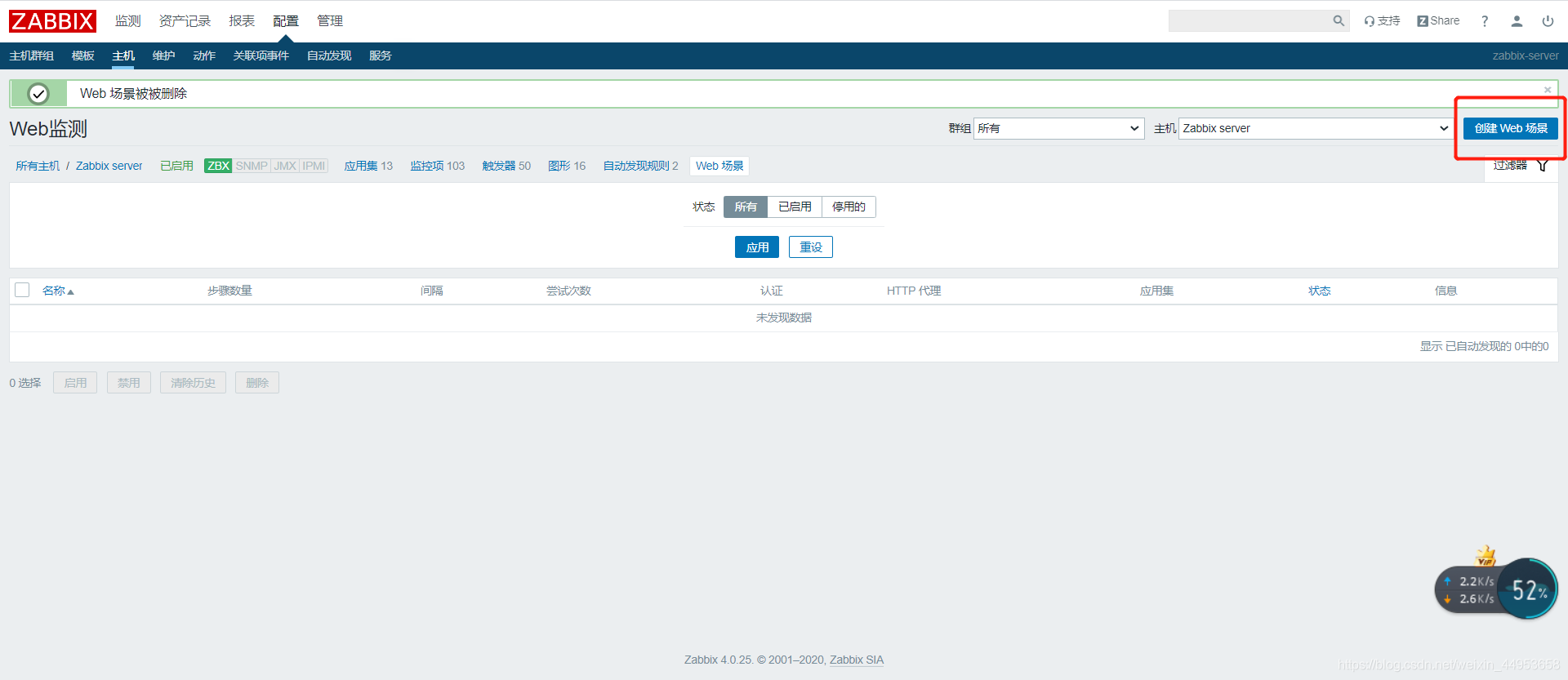This screenshot has width=1568, height=680.
Task: Click the 清除历史 button
Action: (193, 383)
